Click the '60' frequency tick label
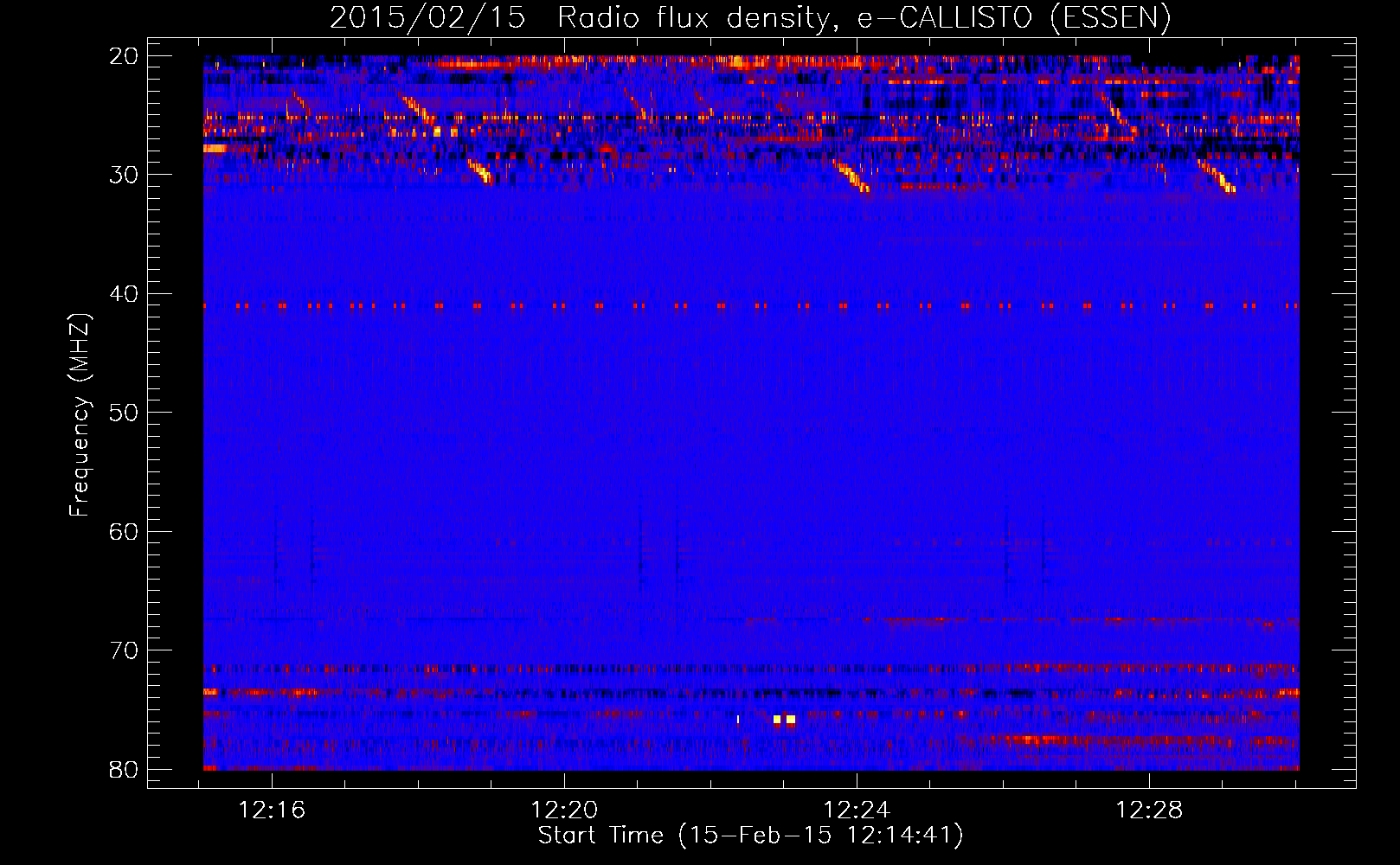The width and height of the screenshot is (1400, 865). pyautogui.click(x=124, y=532)
